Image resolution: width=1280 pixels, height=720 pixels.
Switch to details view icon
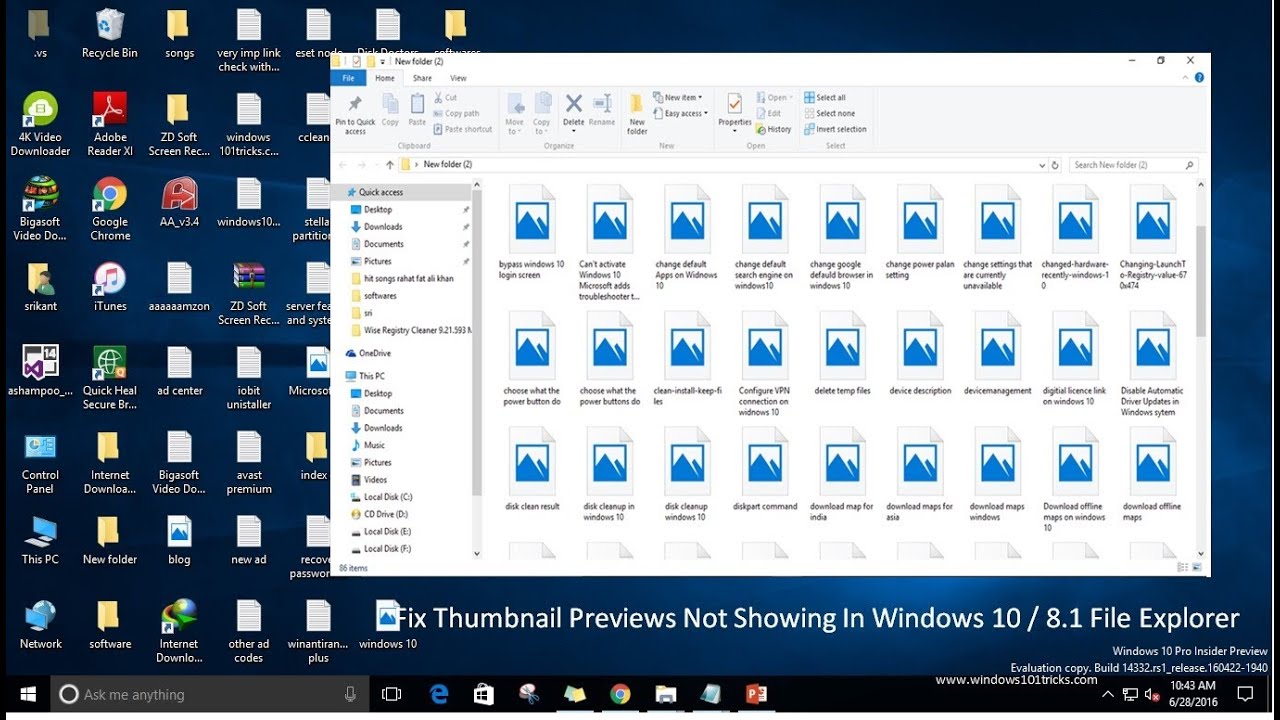coord(1184,567)
